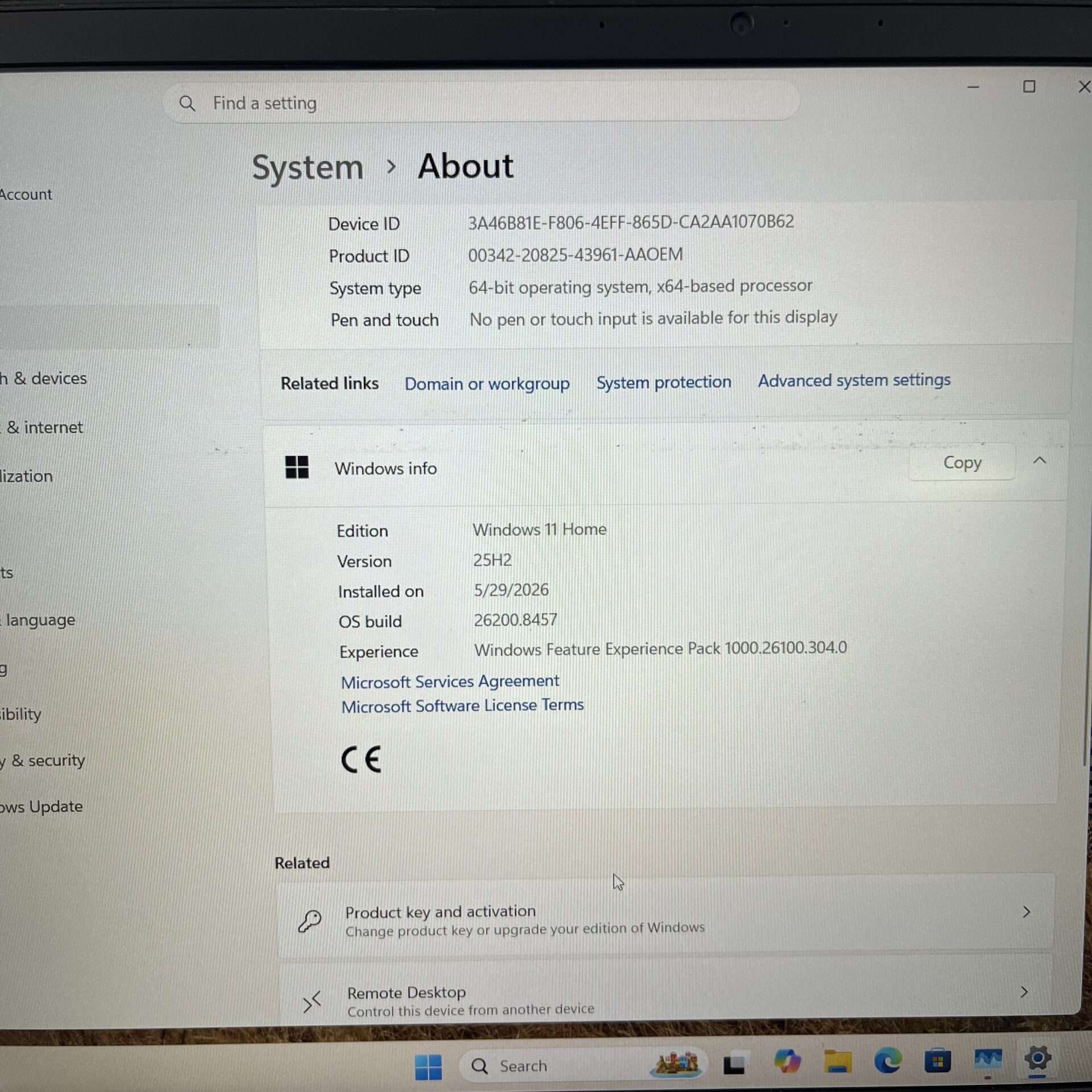Click the installed on date 5/29/2026

point(511,590)
